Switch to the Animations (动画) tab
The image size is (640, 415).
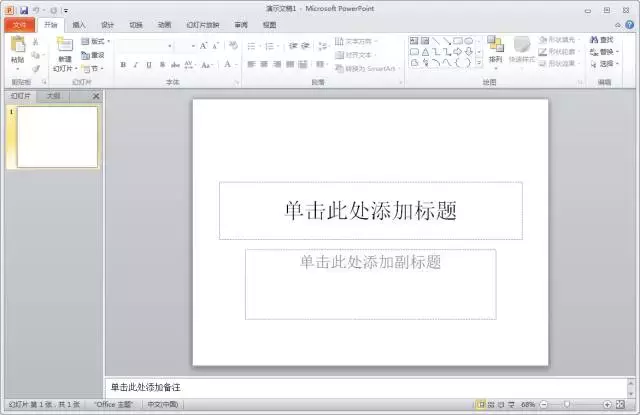[164, 25]
